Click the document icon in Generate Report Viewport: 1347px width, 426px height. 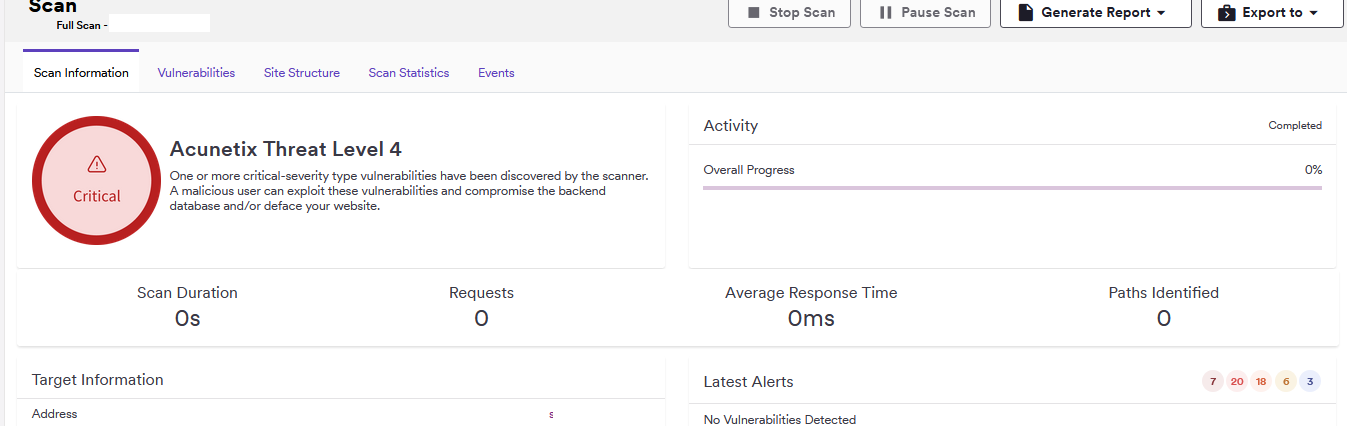click(x=1025, y=13)
